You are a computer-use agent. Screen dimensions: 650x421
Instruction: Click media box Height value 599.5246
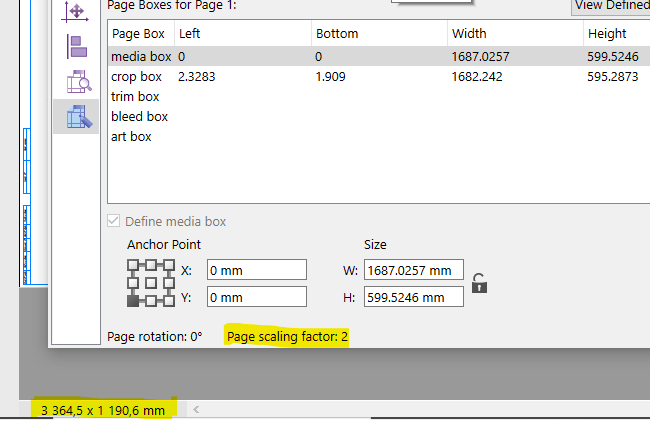613,56
